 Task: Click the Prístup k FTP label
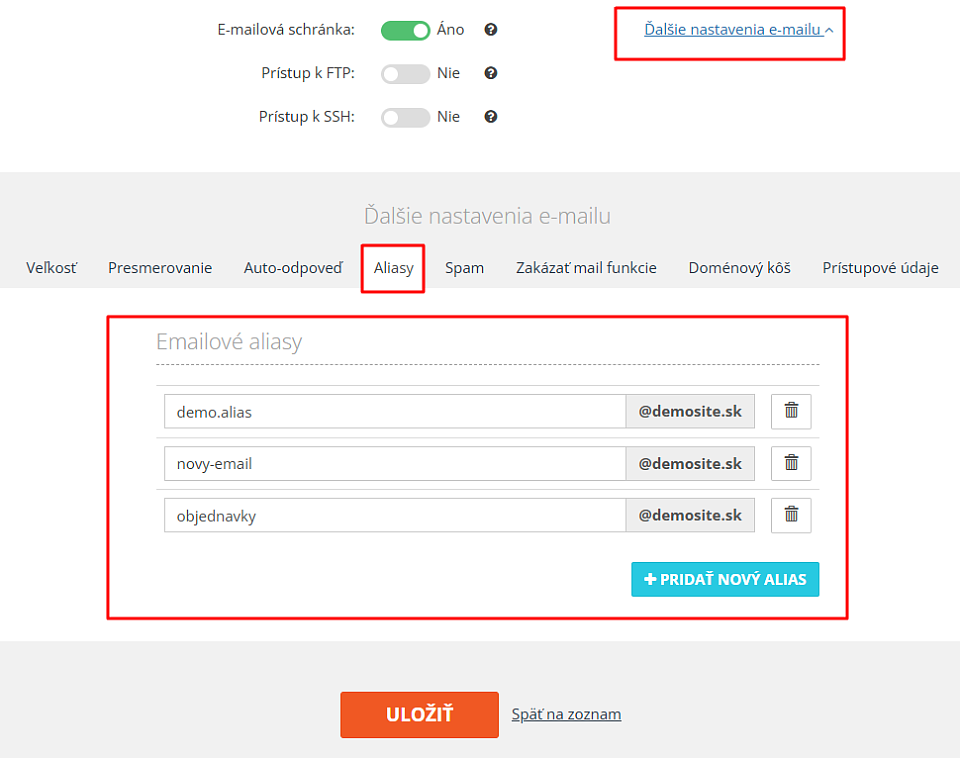point(308,73)
